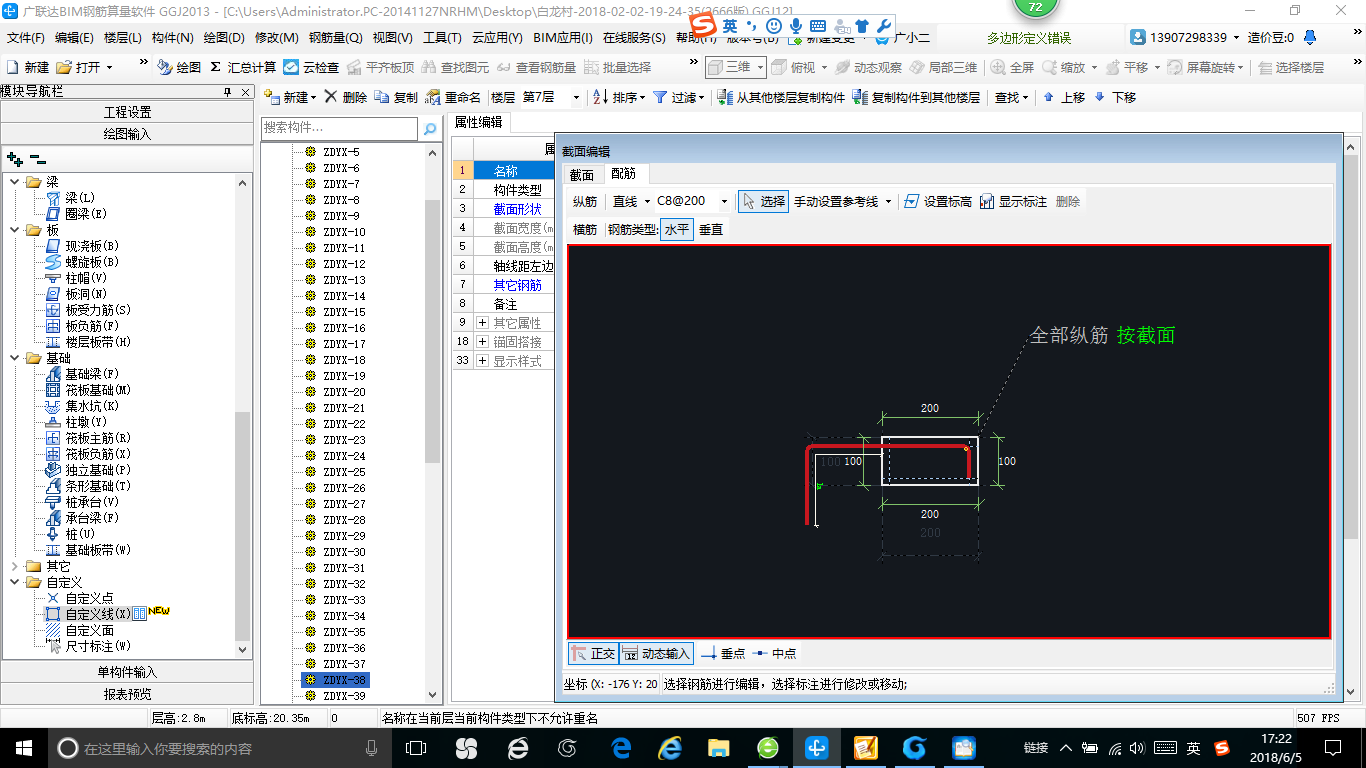Open the 楼层 第7层 floor dropdown
This screenshot has width=1366, height=768.
point(576,97)
